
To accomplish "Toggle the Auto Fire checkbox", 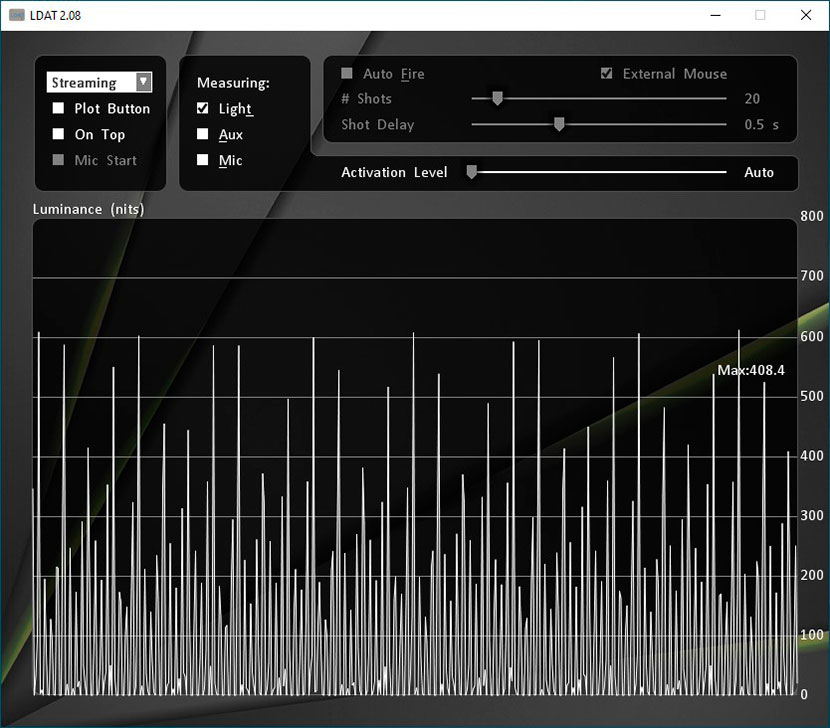I will (347, 73).
